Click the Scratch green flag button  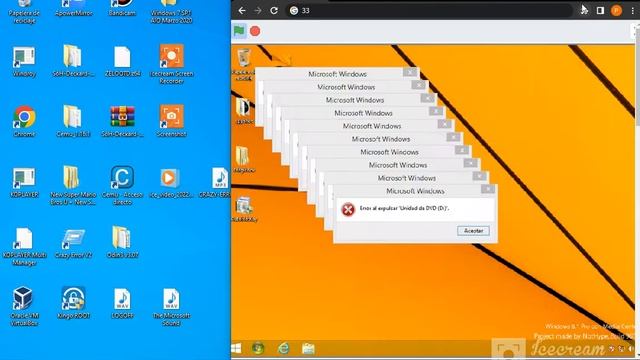[239, 31]
